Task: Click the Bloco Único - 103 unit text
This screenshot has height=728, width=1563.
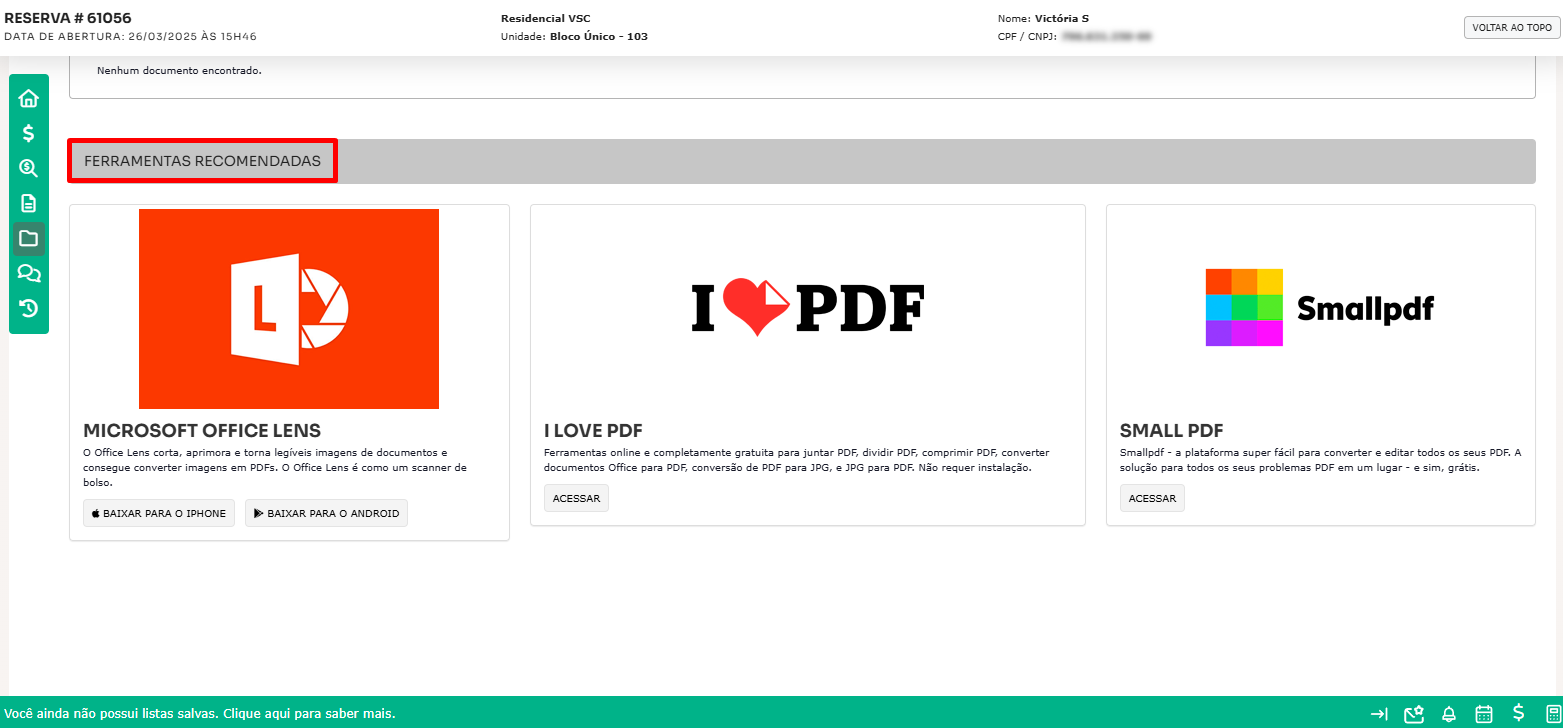Action: click(x=599, y=37)
